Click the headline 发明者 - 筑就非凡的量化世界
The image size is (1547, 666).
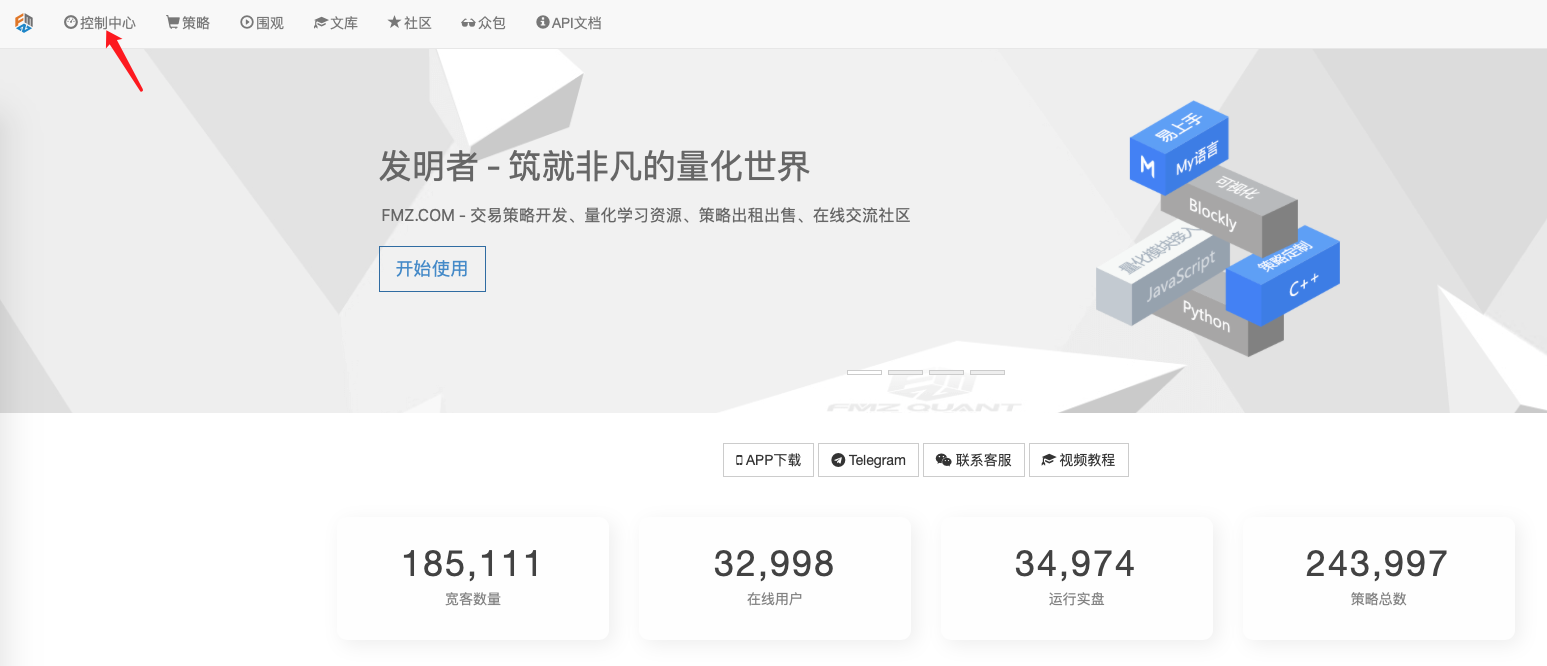(594, 166)
